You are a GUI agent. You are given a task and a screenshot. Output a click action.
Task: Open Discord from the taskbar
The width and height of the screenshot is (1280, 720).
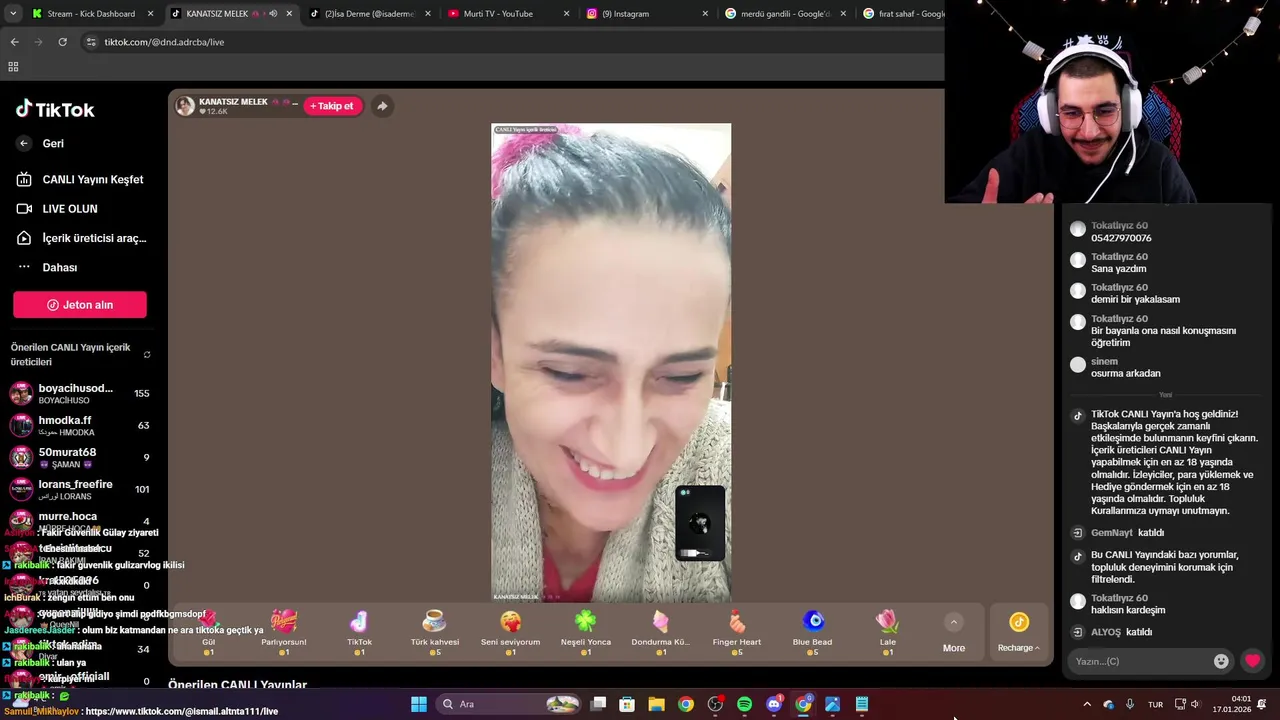[774, 704]
